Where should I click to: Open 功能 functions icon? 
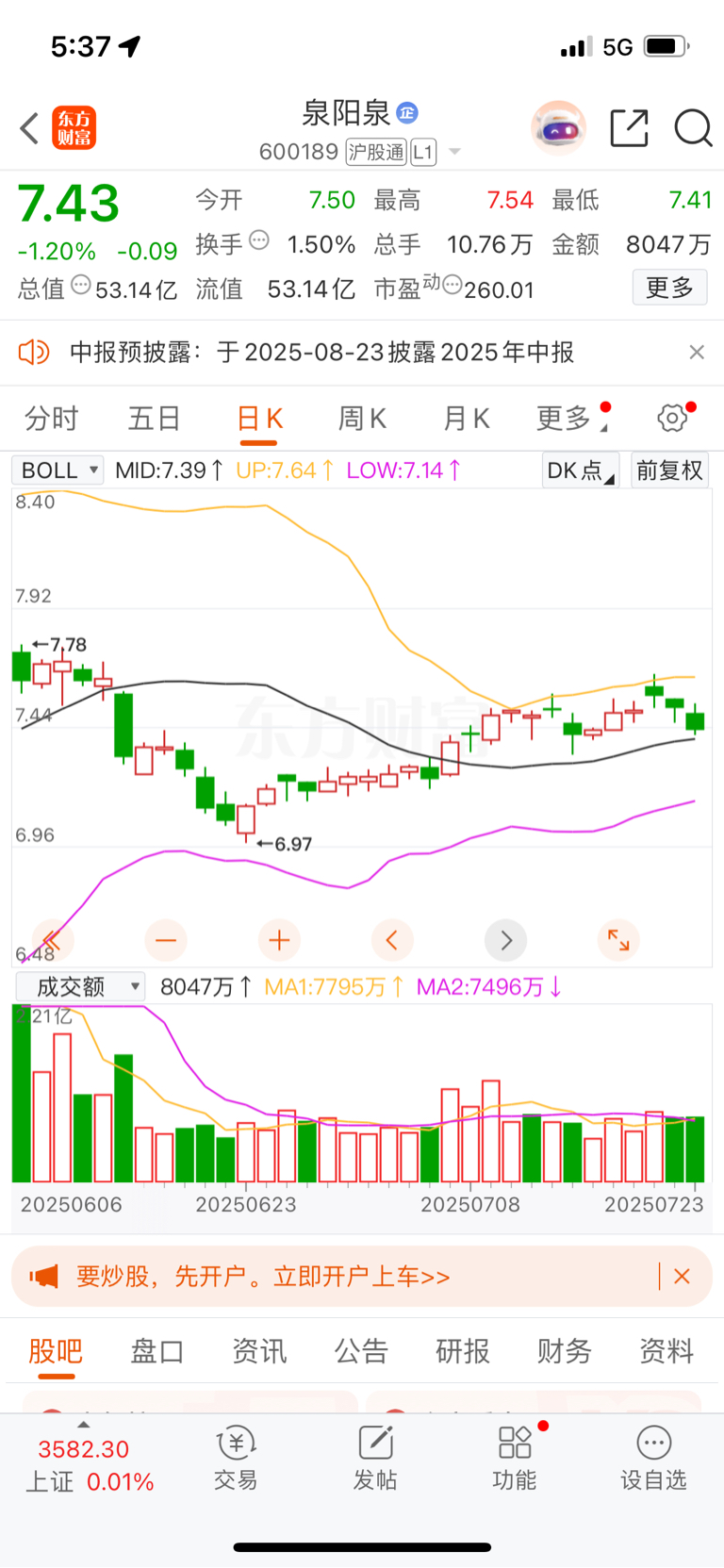pos(515,1457)
